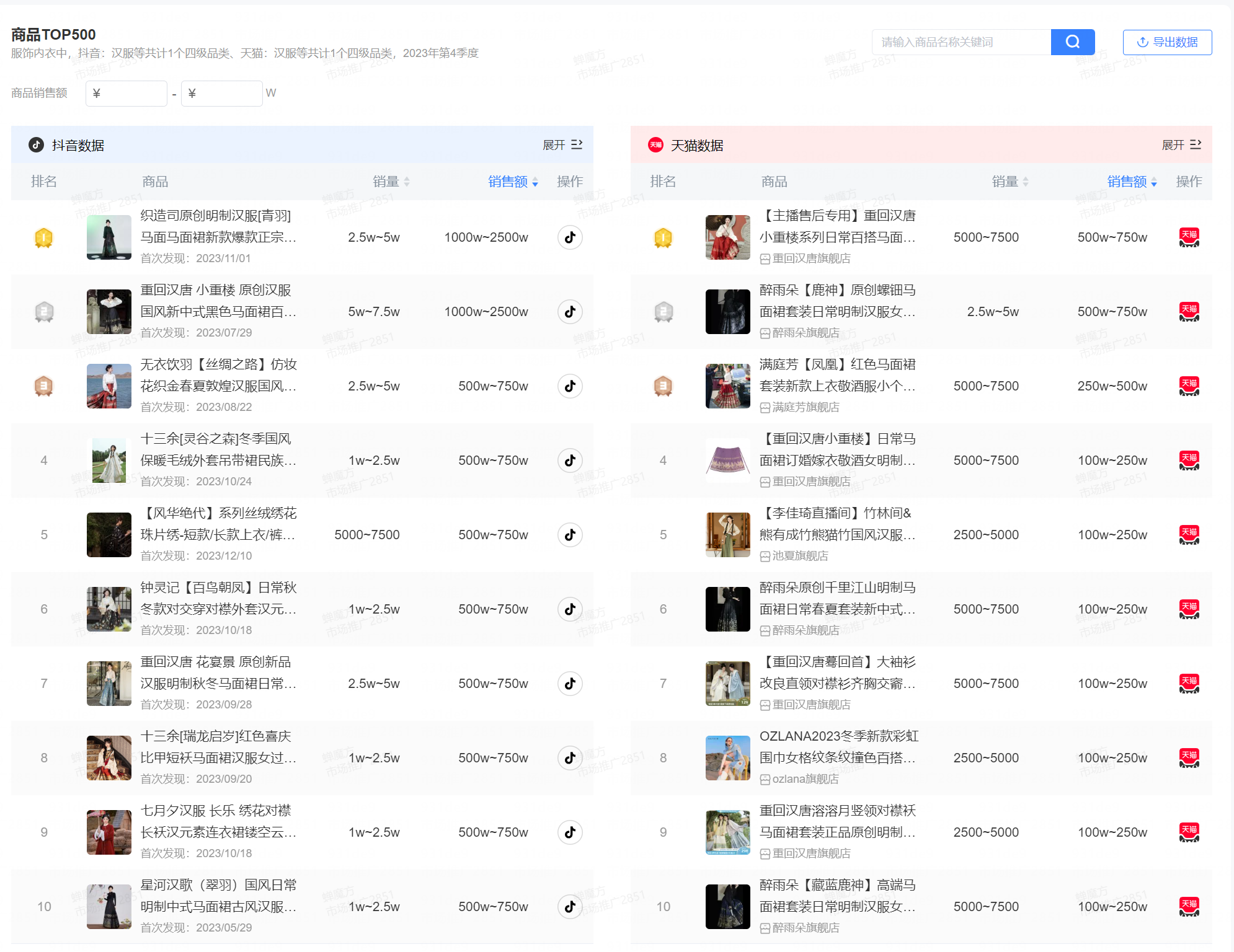Click Douyin icon for 星河汉歌（翠羽）row

(x=570, y=907)
